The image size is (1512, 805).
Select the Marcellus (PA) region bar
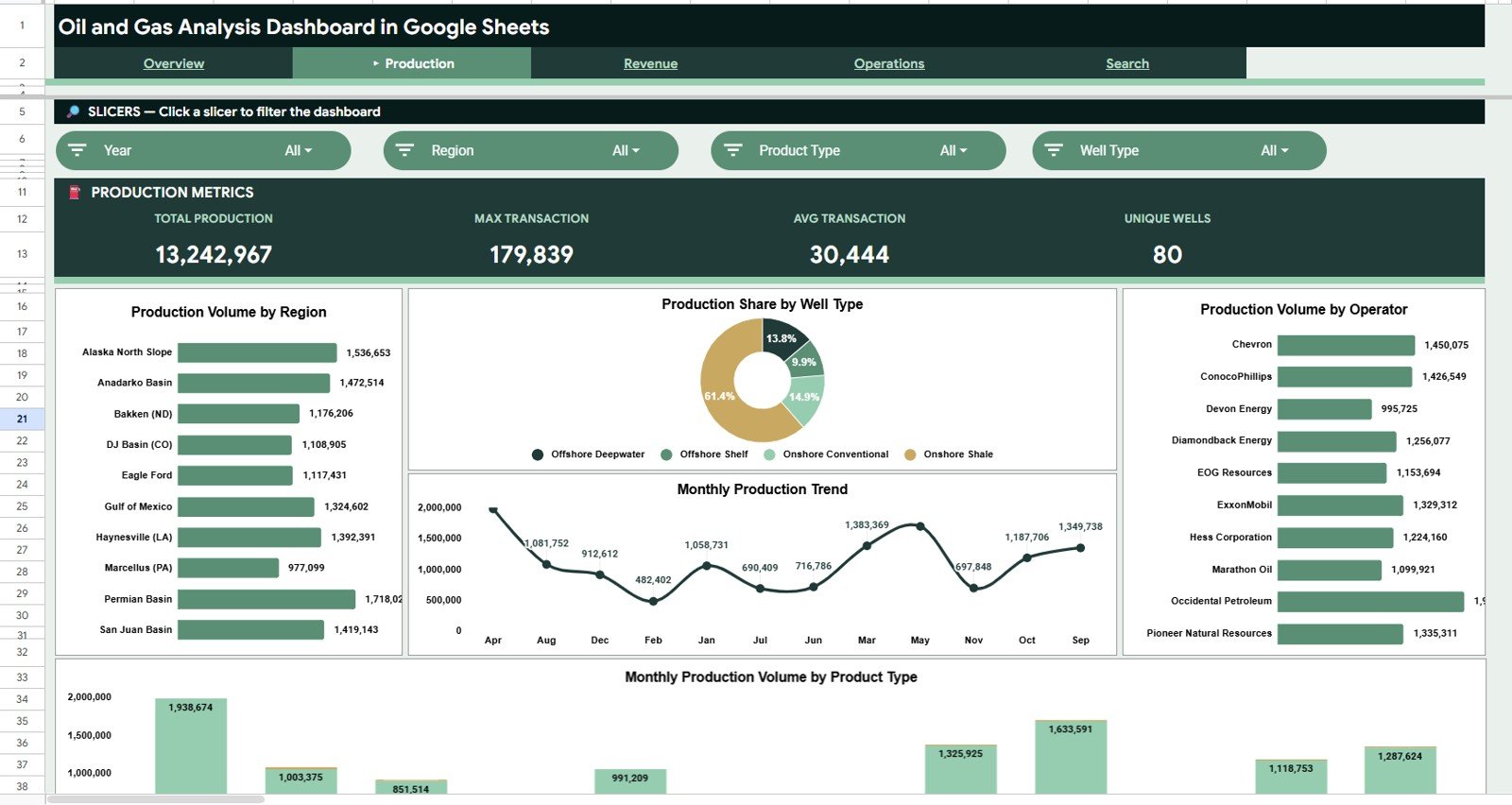tap(229, 568)
